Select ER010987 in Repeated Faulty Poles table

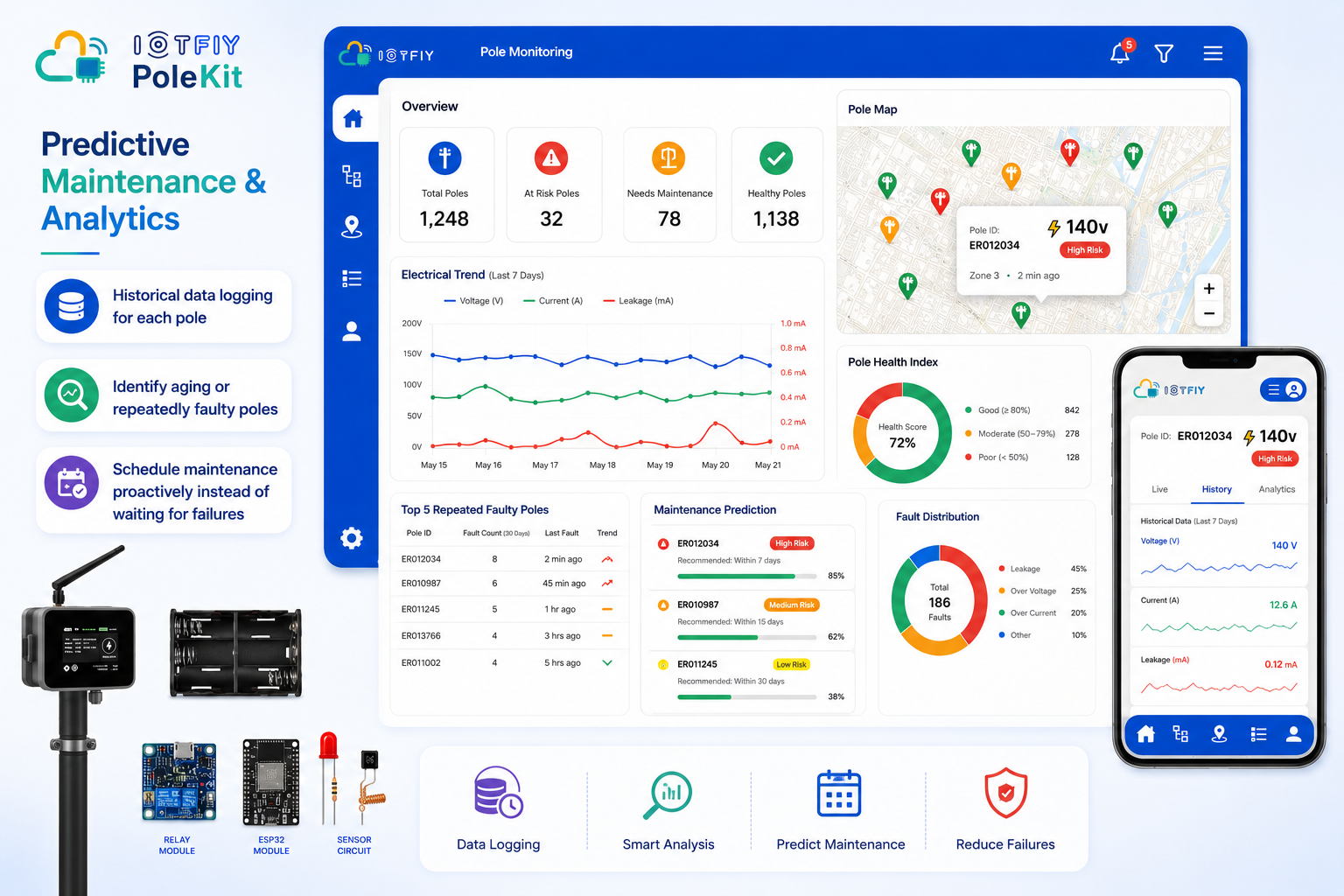pyautogui.click(x=421, y=584)
